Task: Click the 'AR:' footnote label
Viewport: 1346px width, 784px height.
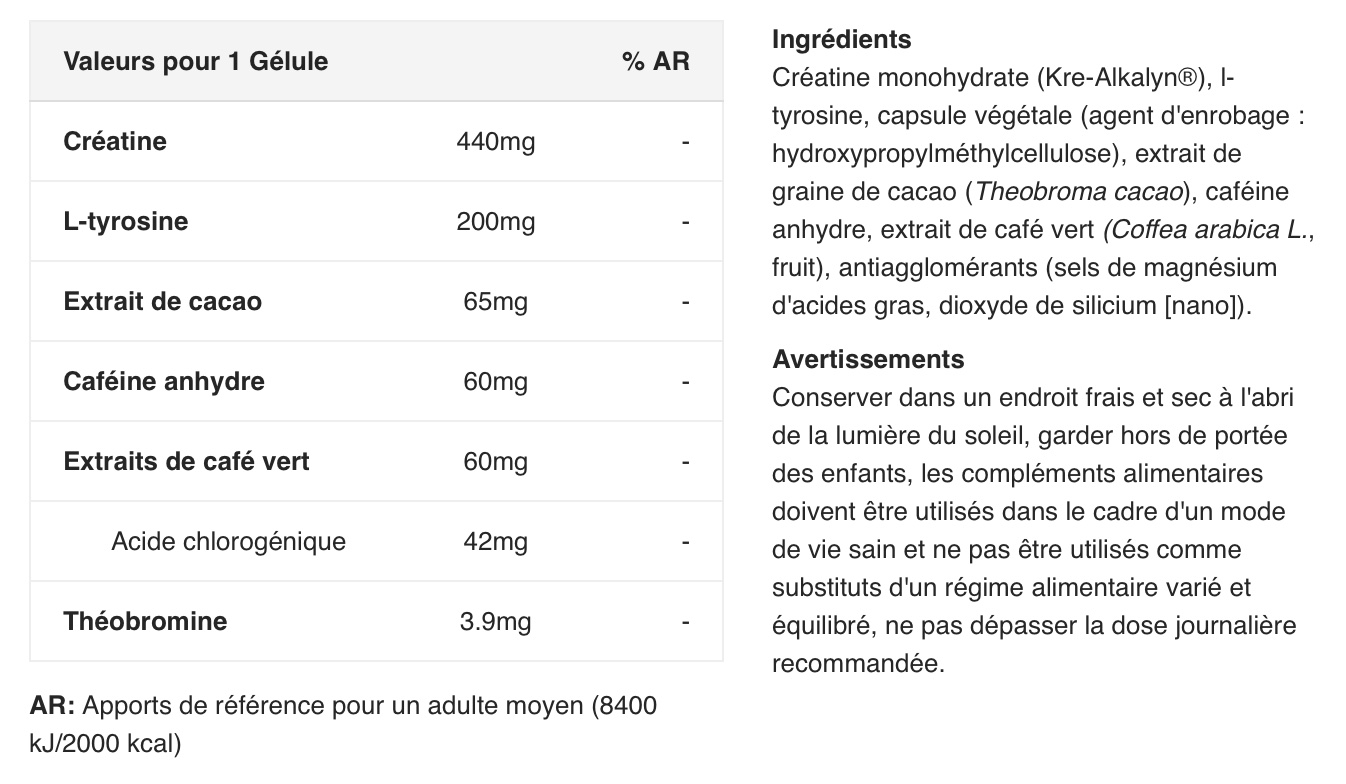Action: point(52,705)
